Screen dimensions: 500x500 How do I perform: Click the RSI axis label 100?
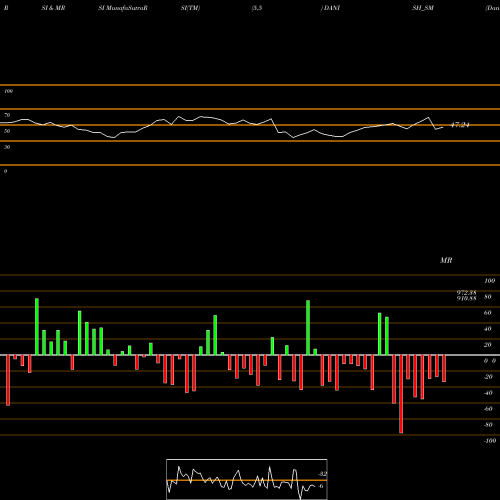8,91
